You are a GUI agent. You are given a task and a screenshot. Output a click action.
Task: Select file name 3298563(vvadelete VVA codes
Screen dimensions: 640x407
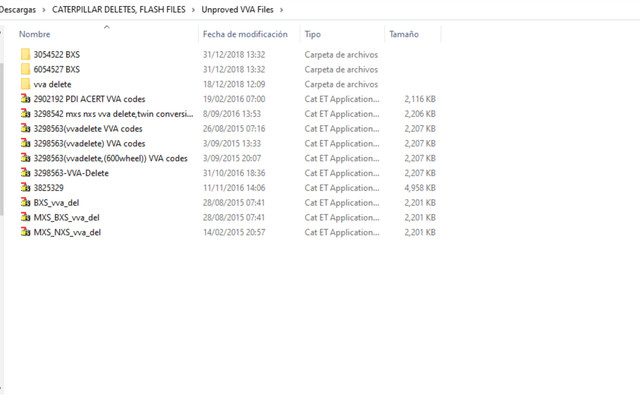88,129
